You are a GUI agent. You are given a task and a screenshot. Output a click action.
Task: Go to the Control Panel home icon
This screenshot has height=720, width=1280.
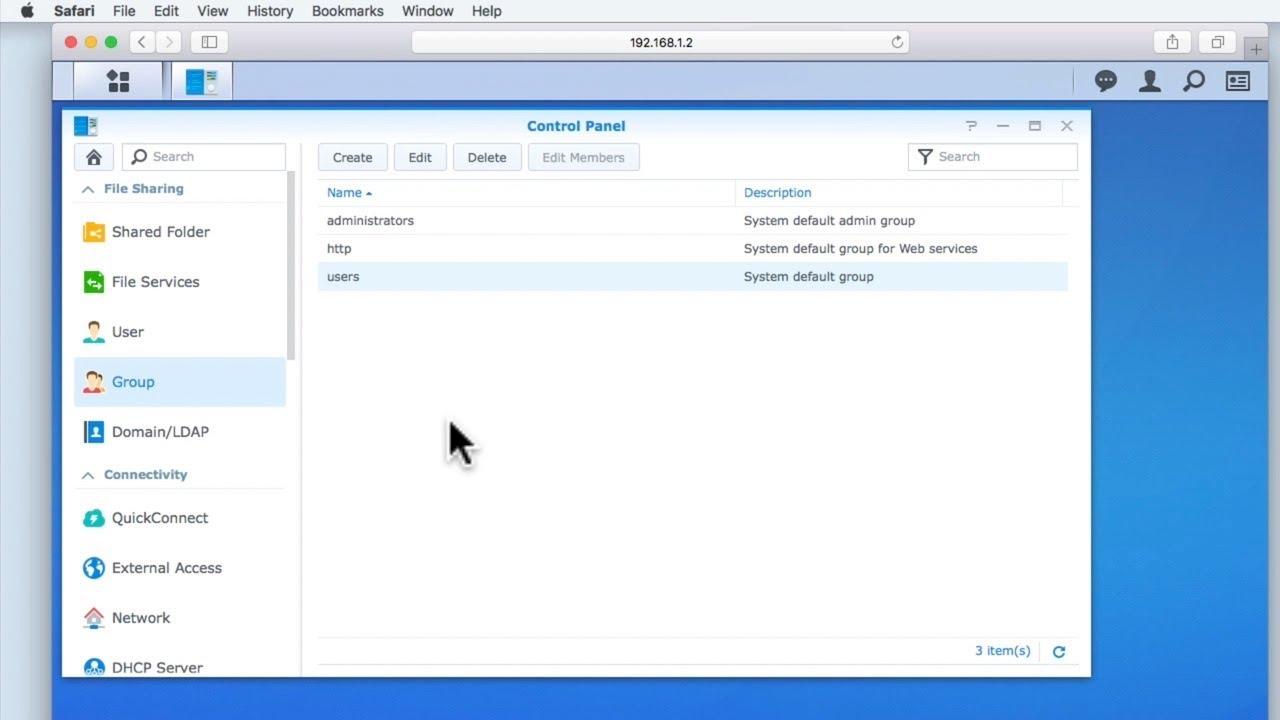(x=94, y=157)
